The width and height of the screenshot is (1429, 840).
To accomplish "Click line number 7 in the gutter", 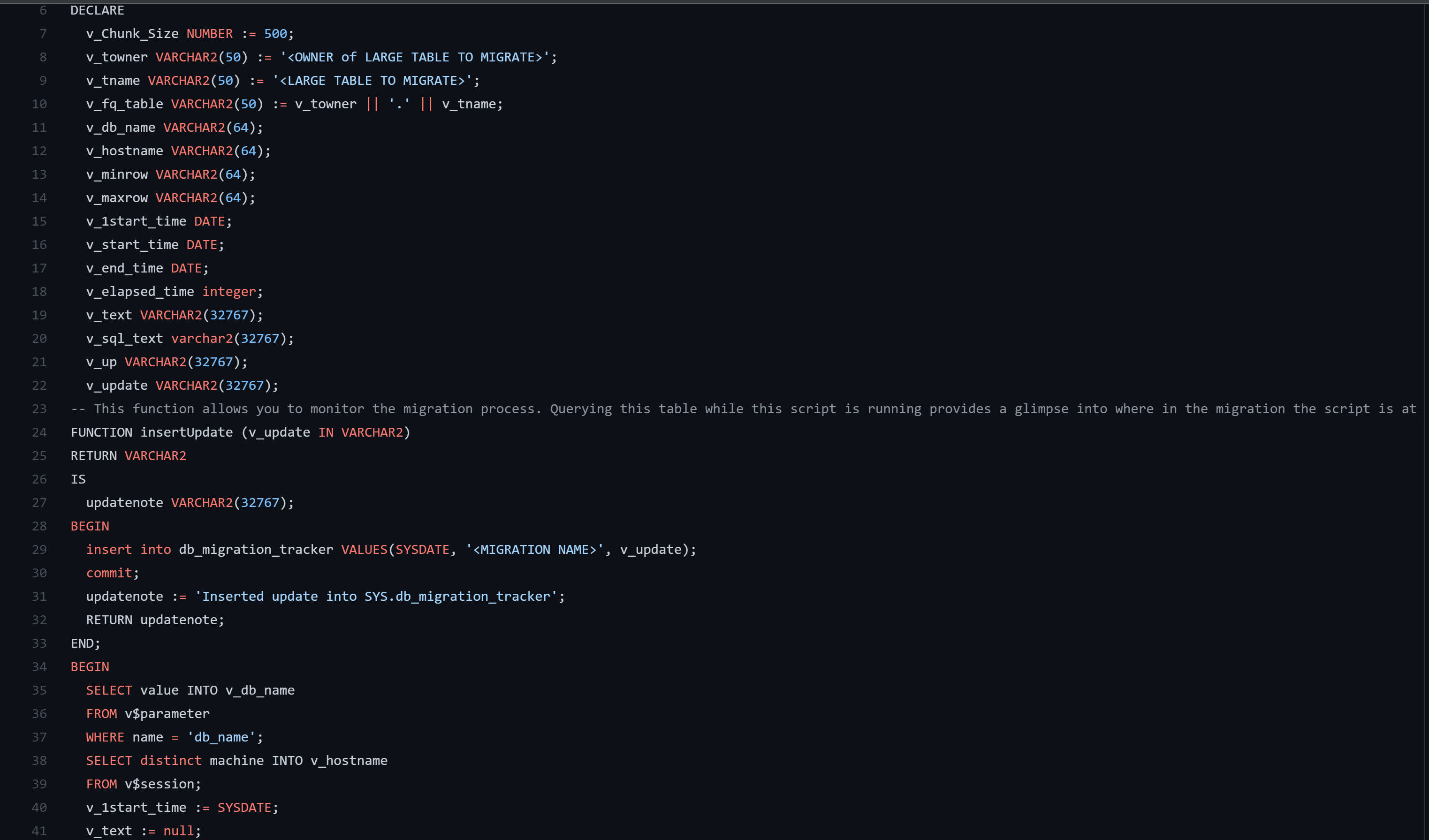I will pos(43,34).
